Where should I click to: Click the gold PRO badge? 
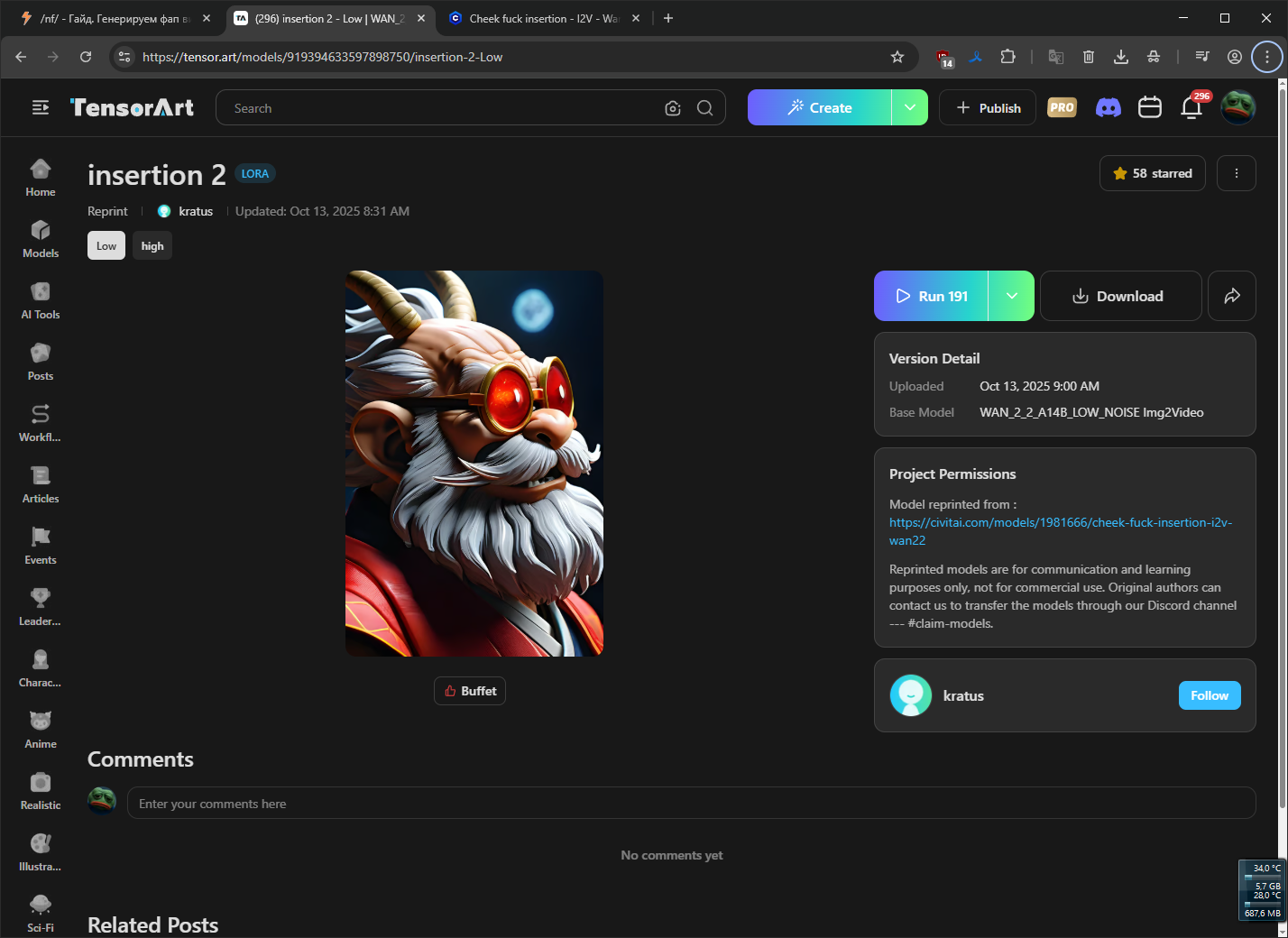(1063, 108)
